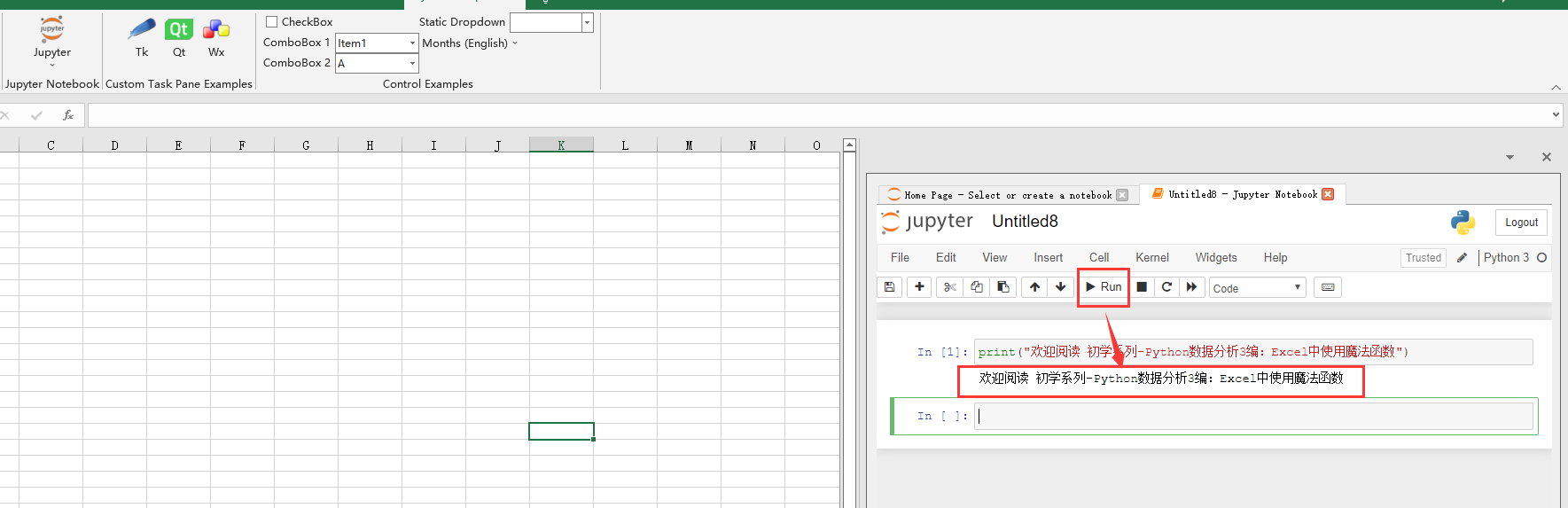Click inside the empty code cell

pyautogui.click(x=1253, y=417)
